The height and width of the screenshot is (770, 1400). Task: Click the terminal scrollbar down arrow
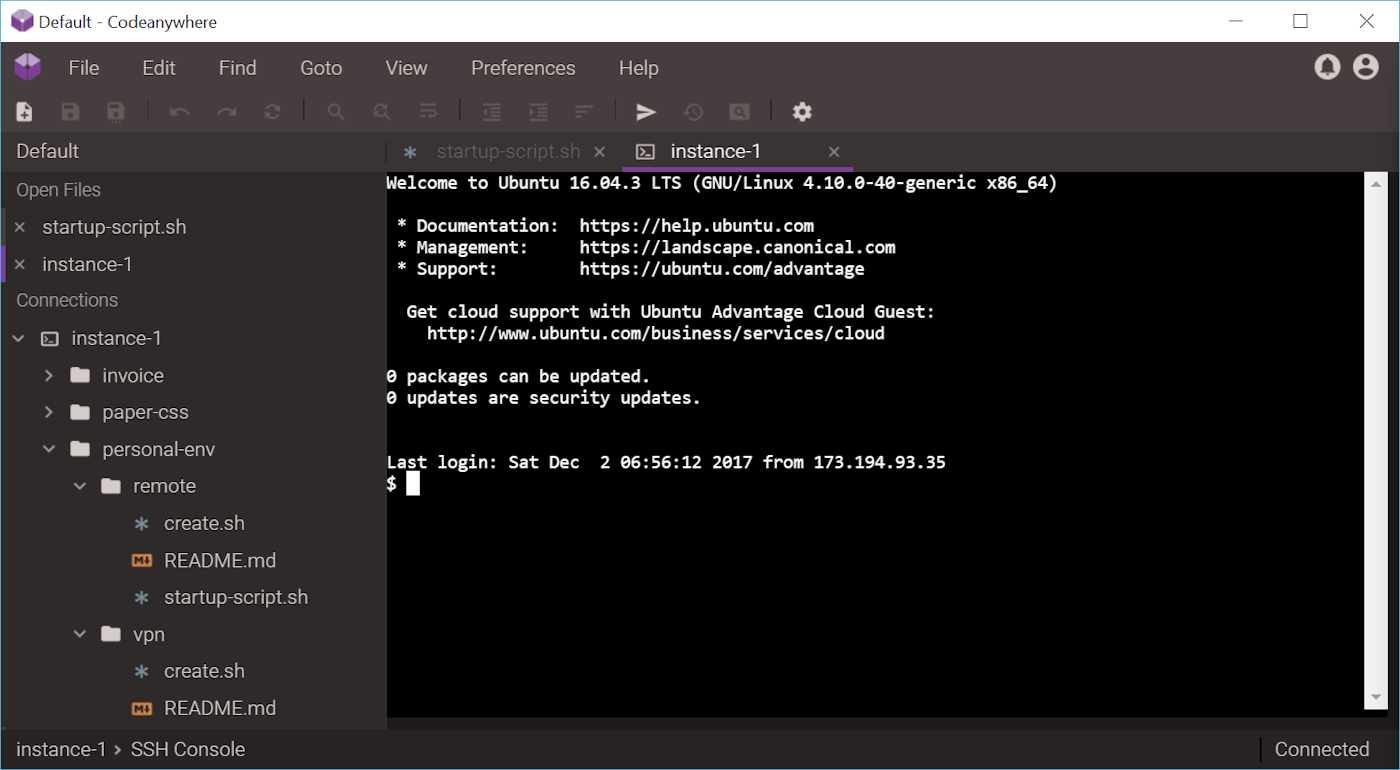pos(1377,697)
